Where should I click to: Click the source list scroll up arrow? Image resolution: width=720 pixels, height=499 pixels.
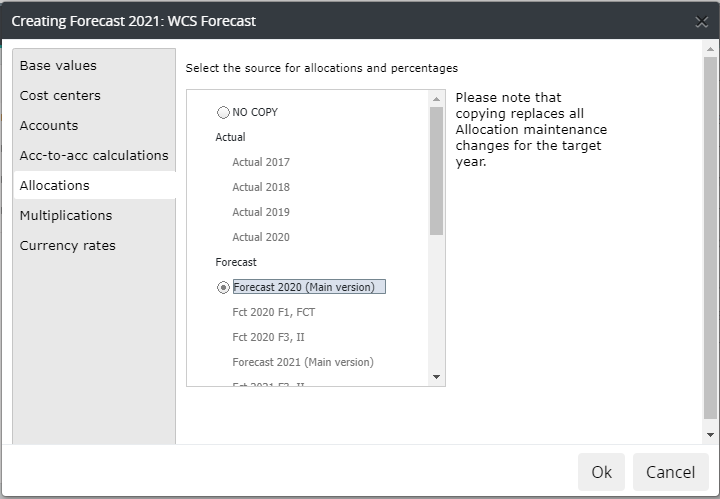436,99
